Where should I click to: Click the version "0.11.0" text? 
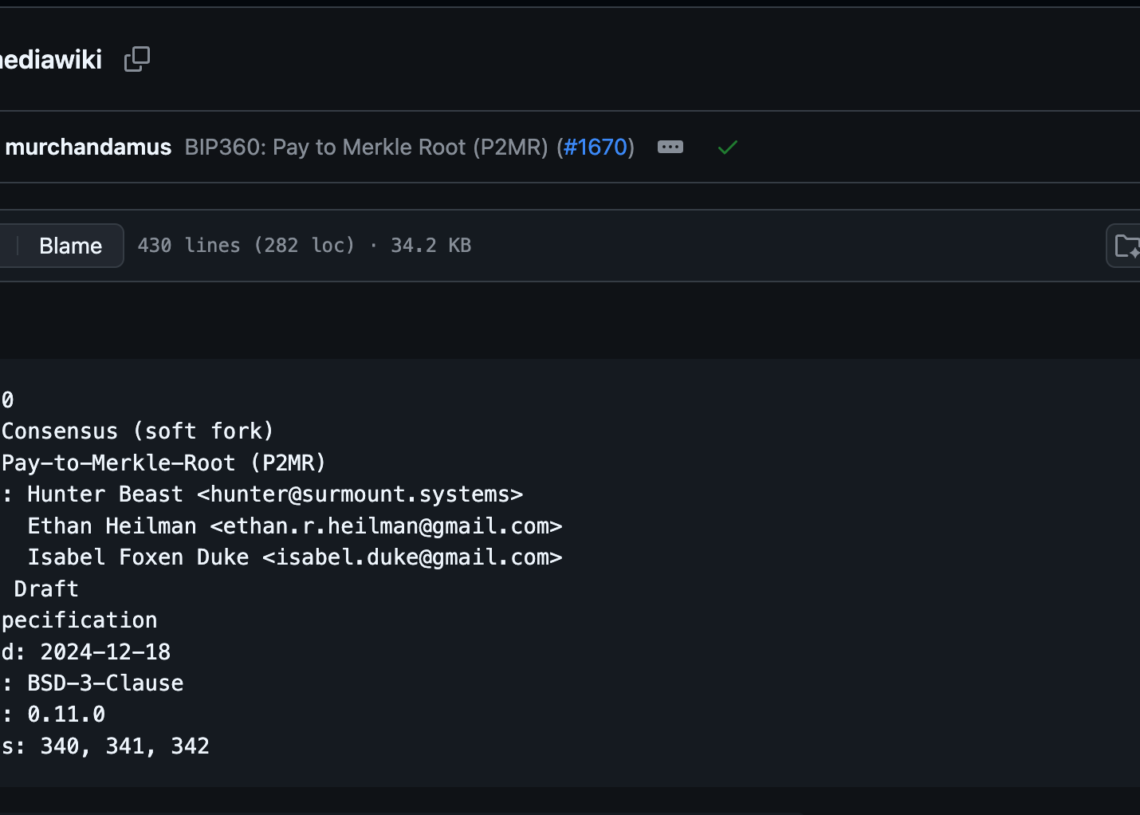point(66,715)
